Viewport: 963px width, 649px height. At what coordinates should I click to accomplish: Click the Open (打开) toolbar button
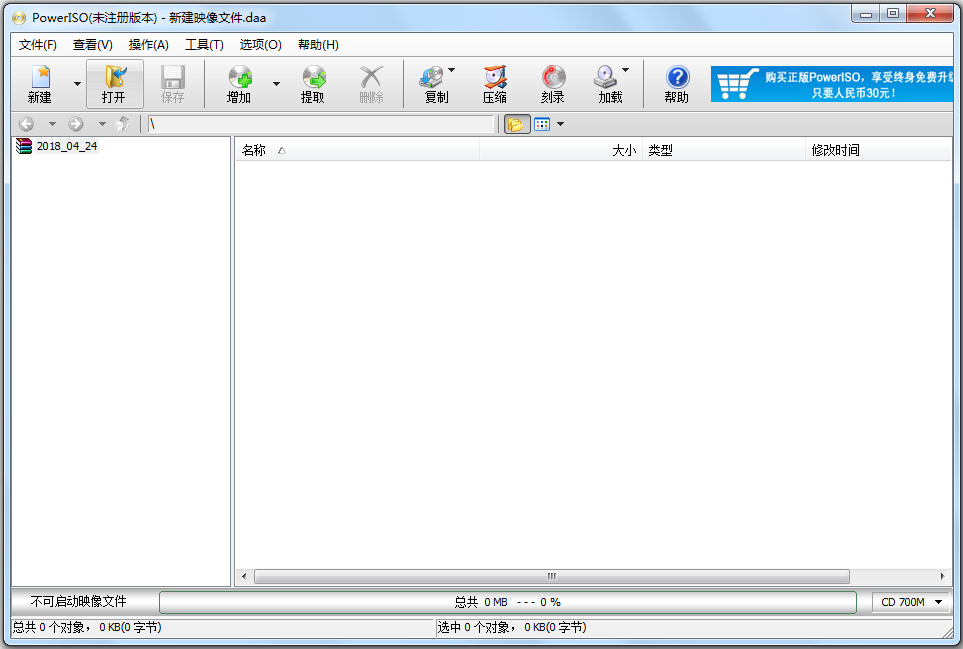[114, 84]
